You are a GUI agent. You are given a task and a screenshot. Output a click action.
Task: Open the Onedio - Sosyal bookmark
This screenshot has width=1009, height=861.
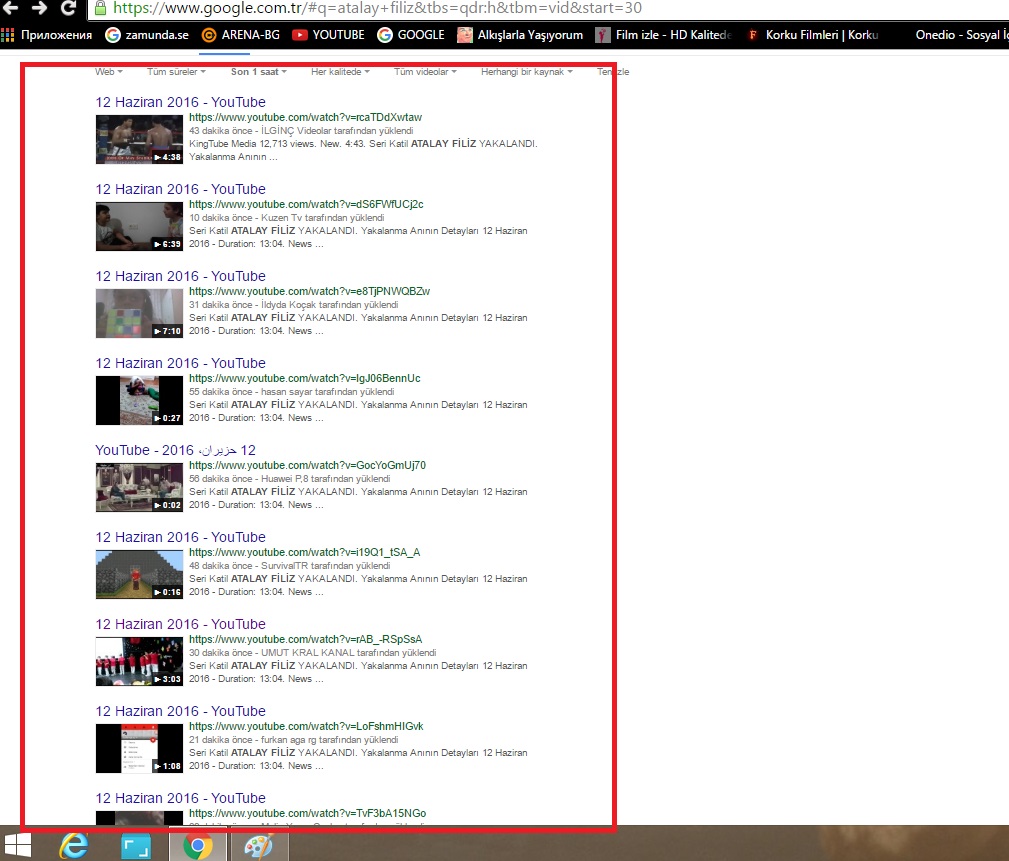click(x=961, y=35)
